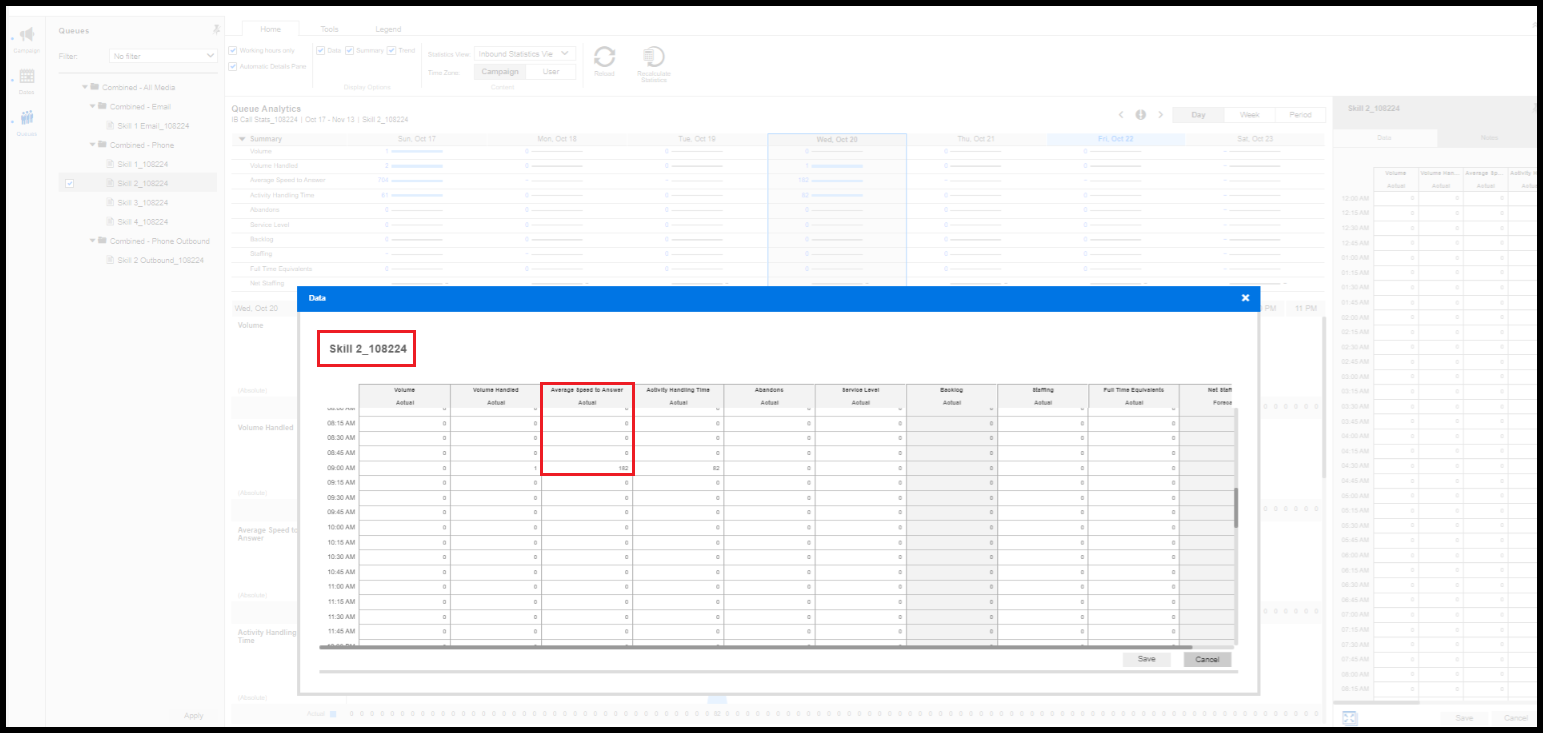Click the vertical scrollbar in Data dialog
This screenshot has width=1543, height=733.
pos(1236,508)
